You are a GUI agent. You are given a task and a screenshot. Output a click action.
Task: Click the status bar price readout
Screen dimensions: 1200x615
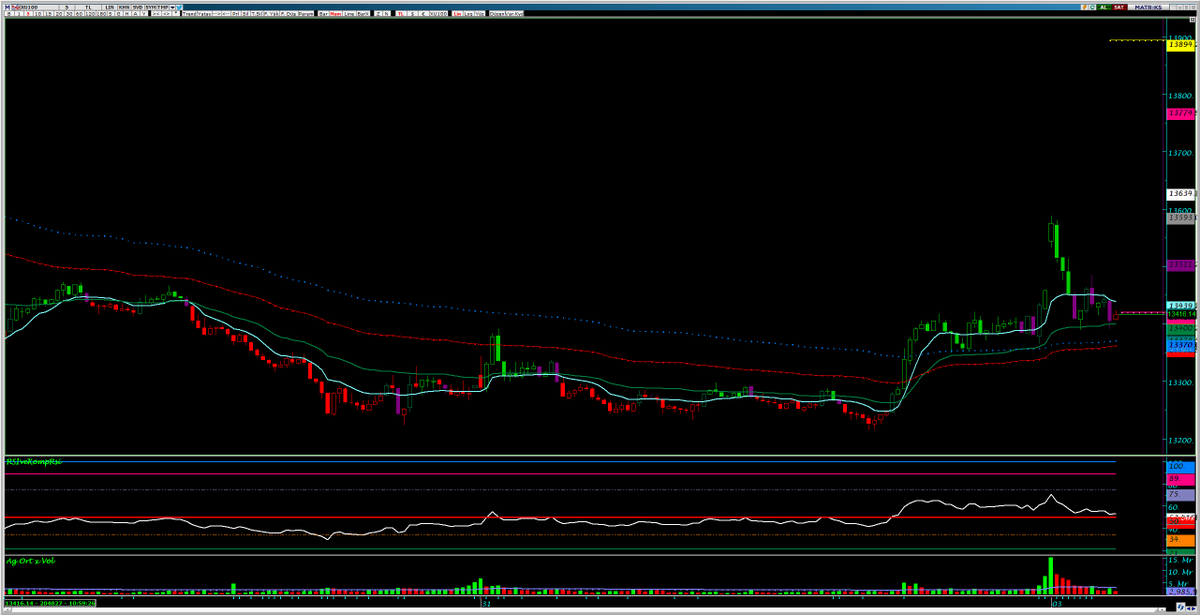tap(50, 604)
